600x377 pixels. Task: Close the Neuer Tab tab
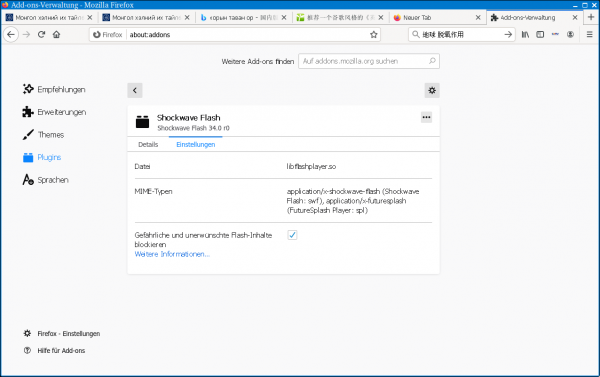pos(478,18)
